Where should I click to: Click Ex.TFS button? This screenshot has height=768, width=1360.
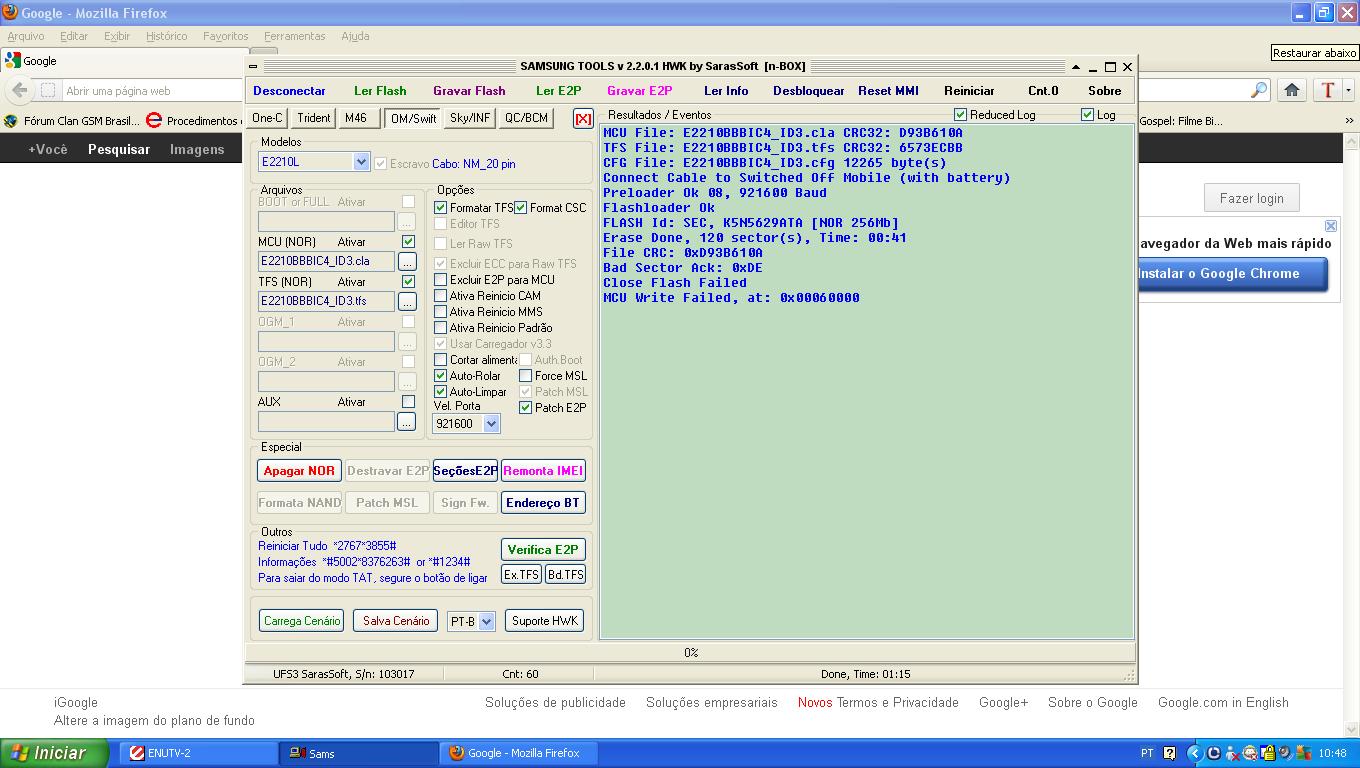pyautogui.click(x=521, y=575)
